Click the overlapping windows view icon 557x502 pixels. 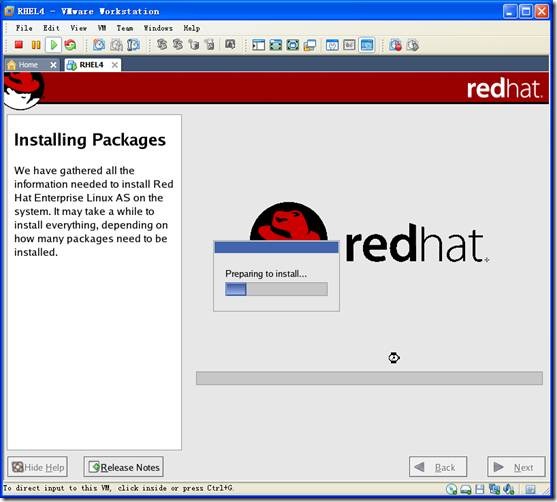pos(310,45)
